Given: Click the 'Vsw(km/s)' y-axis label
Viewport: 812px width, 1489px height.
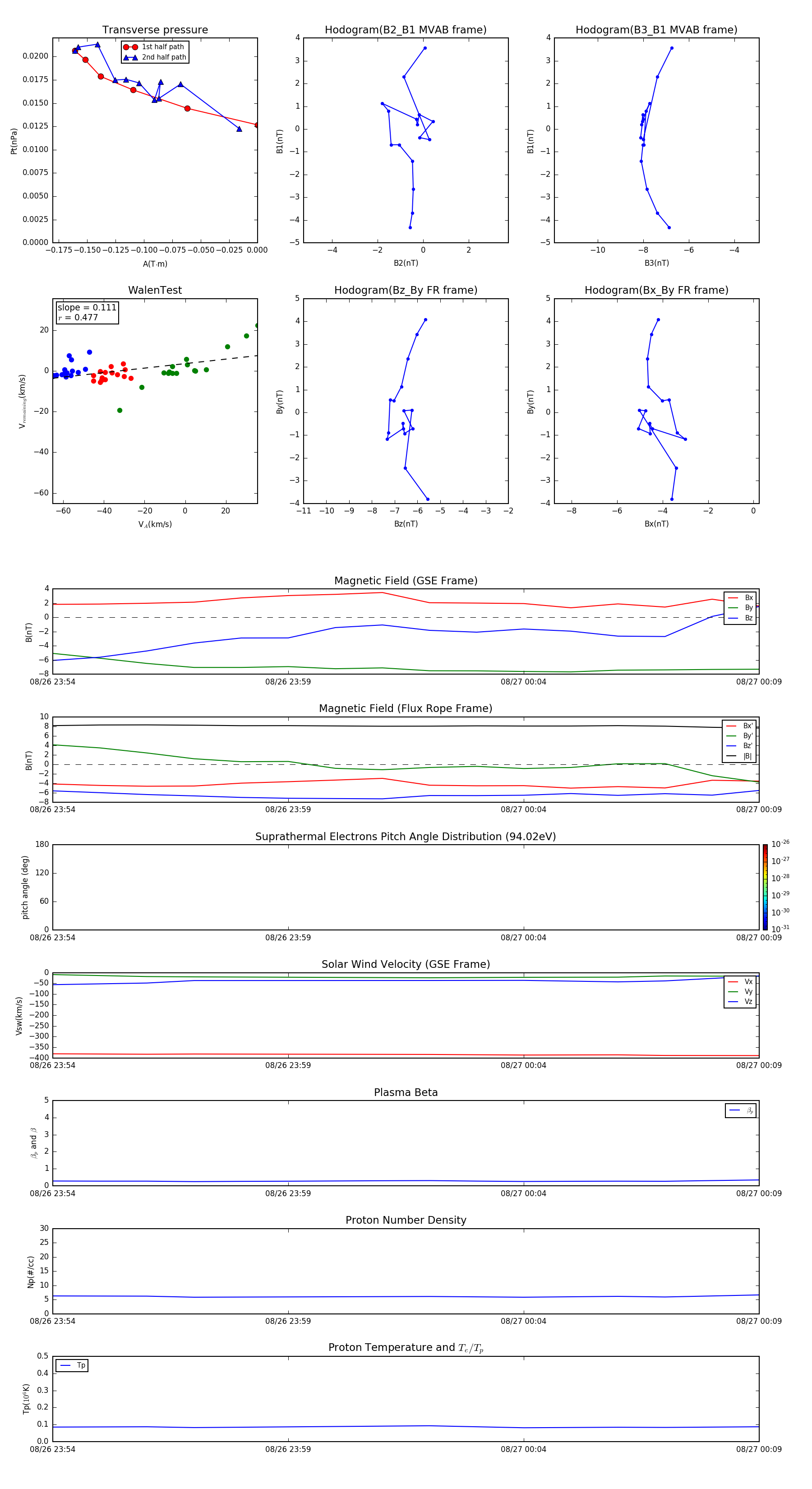Looking at the screenshot, I should 19,1016.
